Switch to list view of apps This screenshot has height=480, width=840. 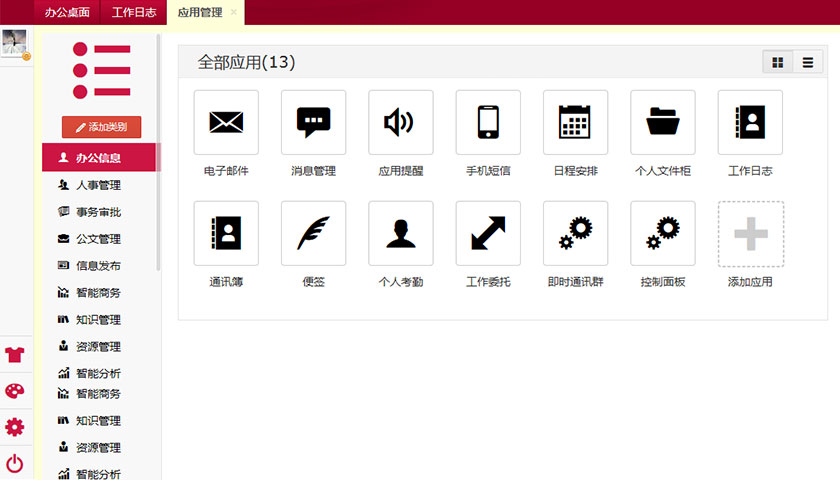click(808, 63)
